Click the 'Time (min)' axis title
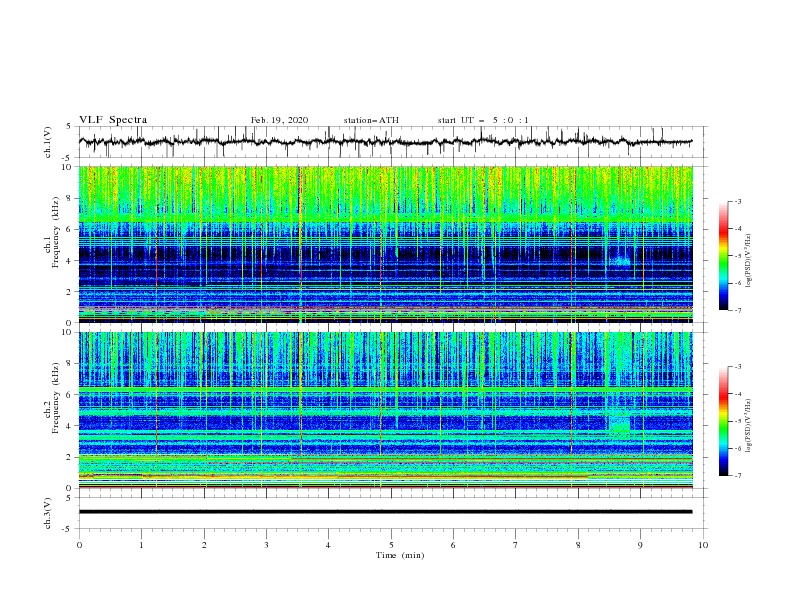792x612 pixels. [400, 555]
